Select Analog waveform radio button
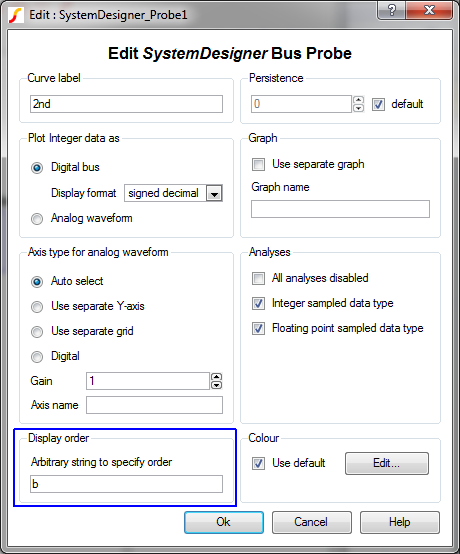 tap(37, 219)
